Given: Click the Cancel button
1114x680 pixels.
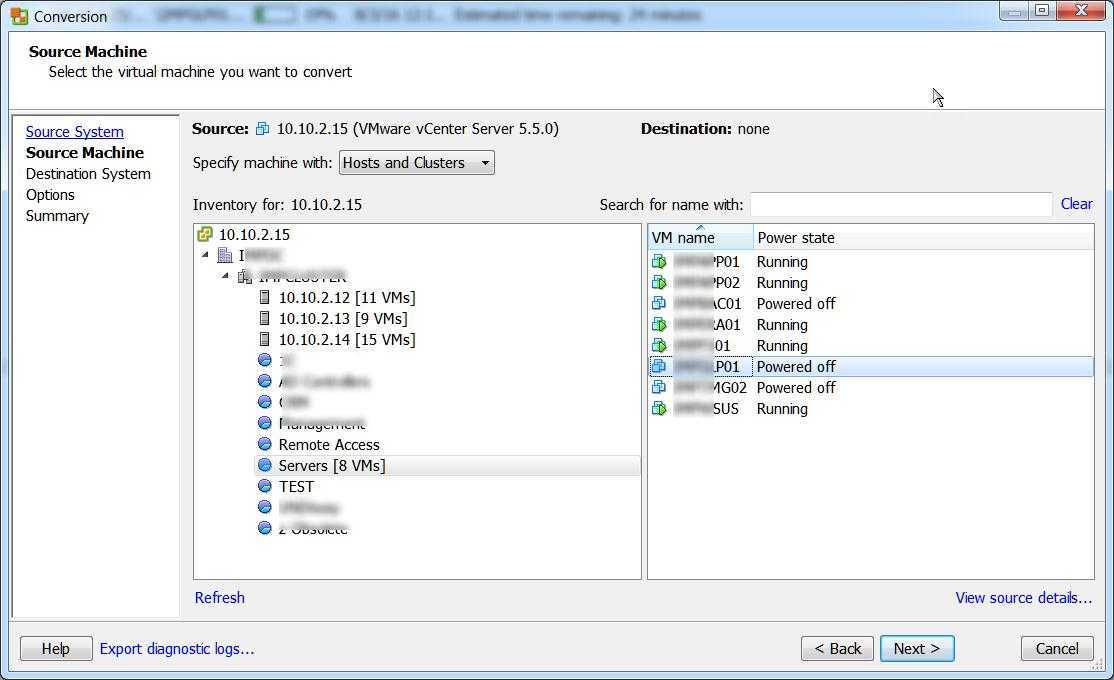Looking at the screenshot, I should [1056, 648].
